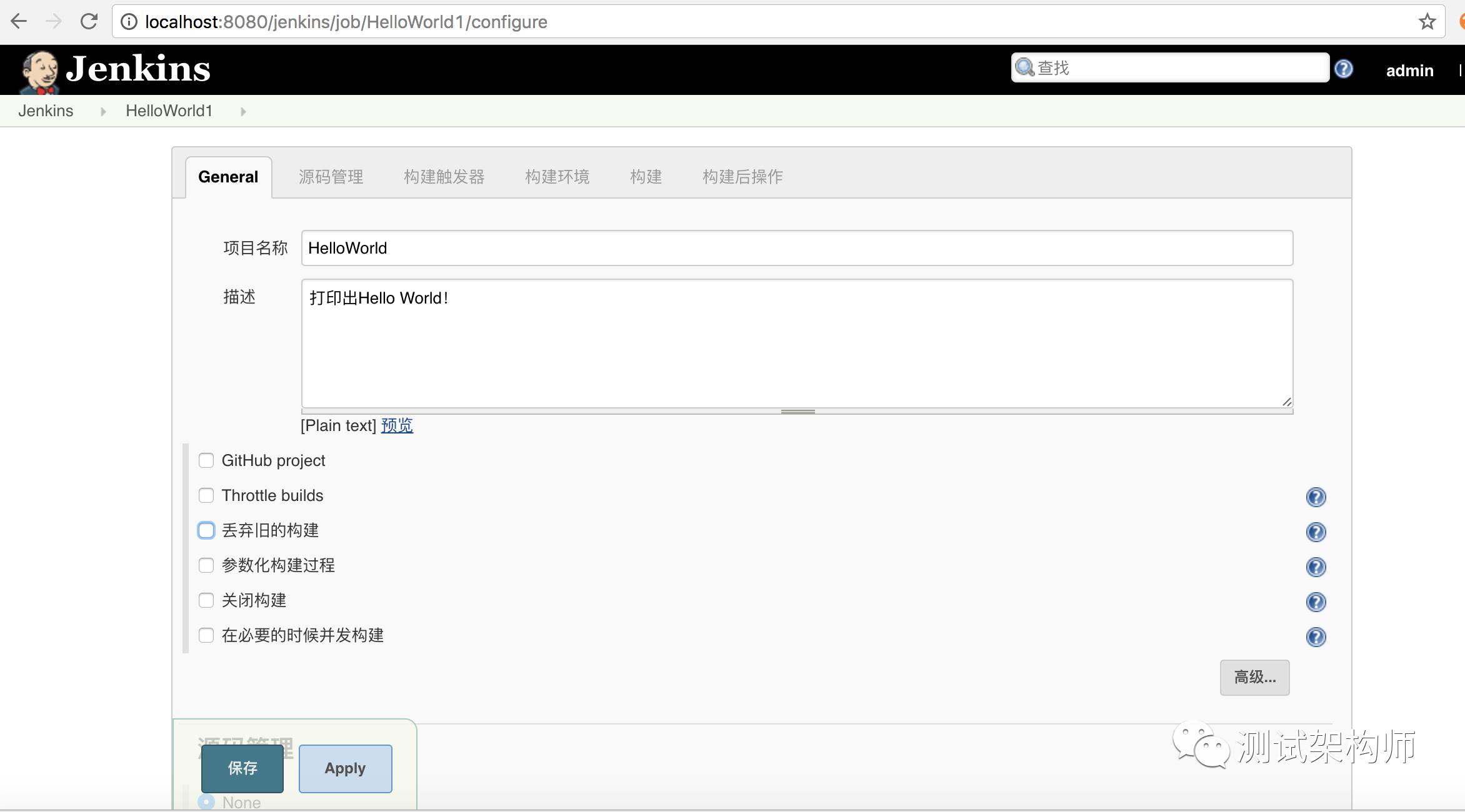
Task: Go to the HelloWorld1 breadcrumb link
Action: [x=169, y=111]
